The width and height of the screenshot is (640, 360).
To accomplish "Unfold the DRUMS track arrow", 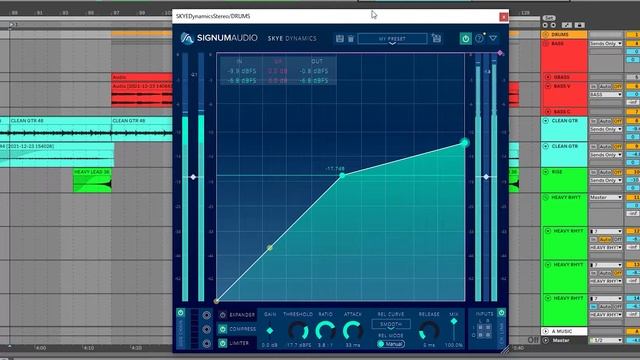I will point(546,35).
